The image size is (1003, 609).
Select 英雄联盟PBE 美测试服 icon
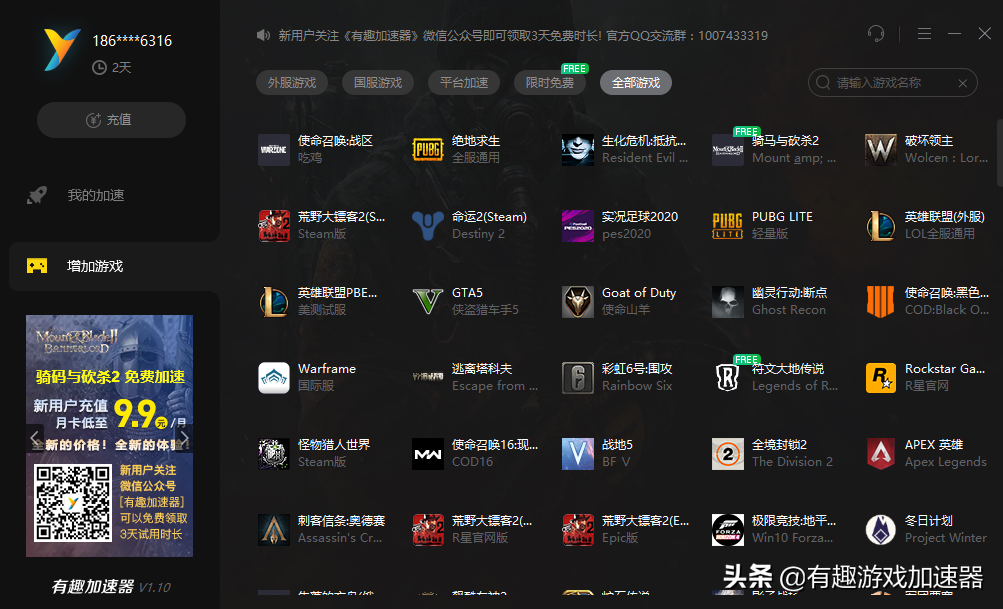click(274, 302)
